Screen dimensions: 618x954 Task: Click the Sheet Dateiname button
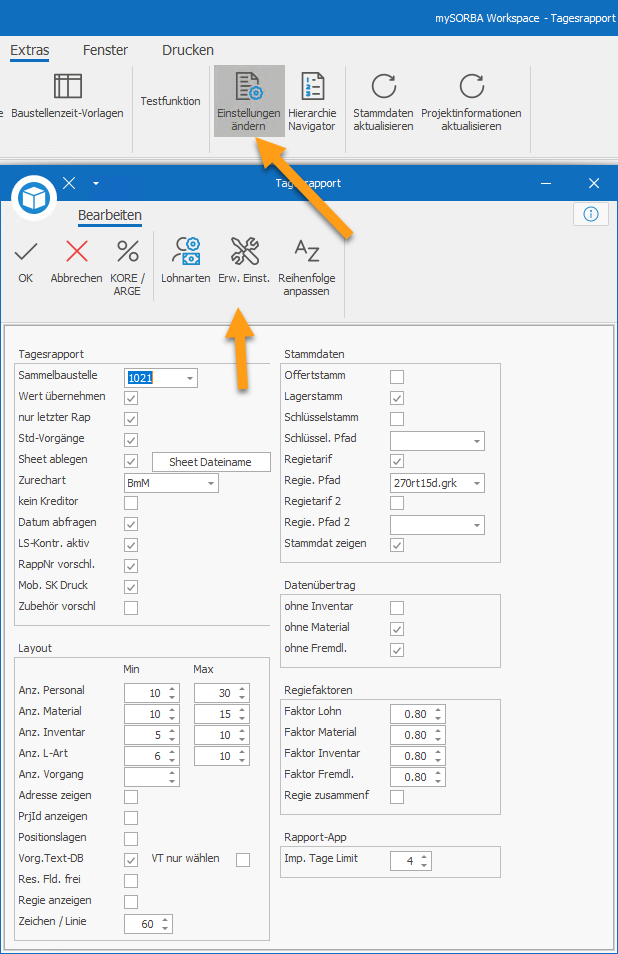pyautogui.click(x=210, y=462)
